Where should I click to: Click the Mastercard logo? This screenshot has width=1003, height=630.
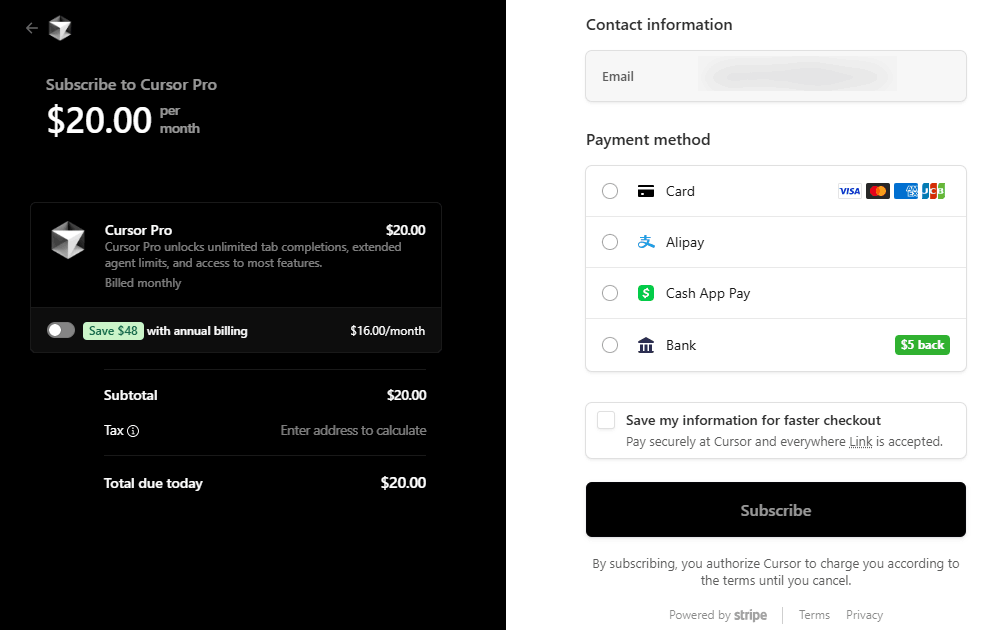point(878,191)
